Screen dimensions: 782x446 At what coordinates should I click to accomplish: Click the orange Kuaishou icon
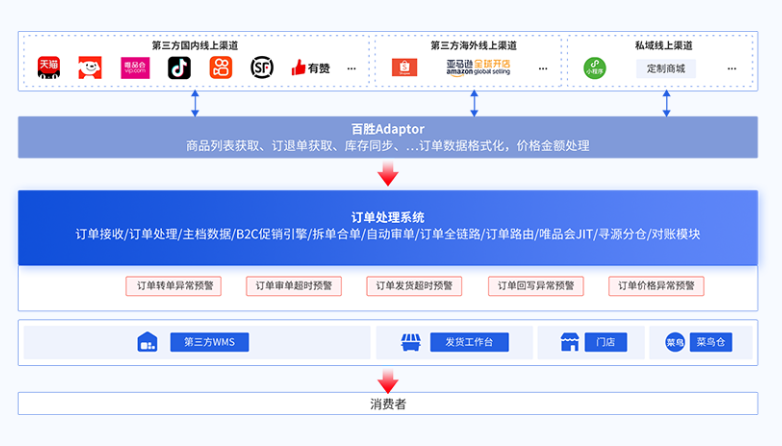[221, 68]
